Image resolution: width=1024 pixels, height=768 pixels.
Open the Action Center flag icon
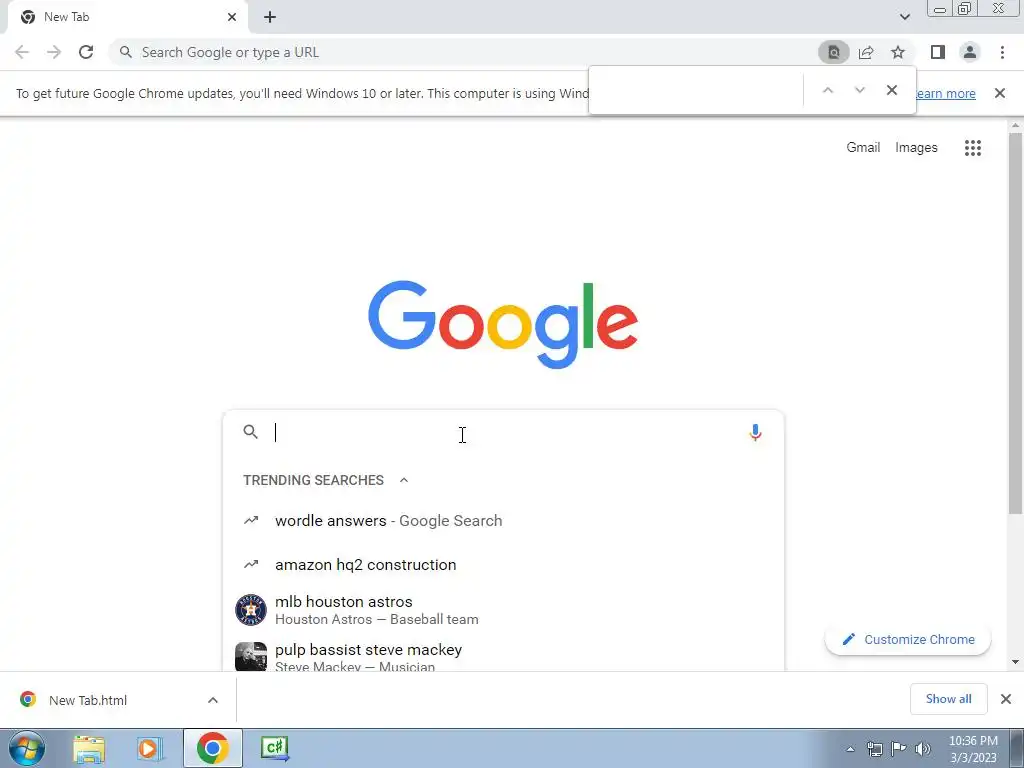coord(899,749)
